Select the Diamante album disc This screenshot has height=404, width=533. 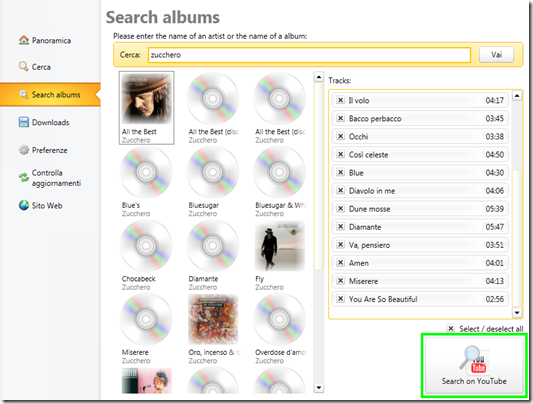pyautogui.click(x=213, y=246)
